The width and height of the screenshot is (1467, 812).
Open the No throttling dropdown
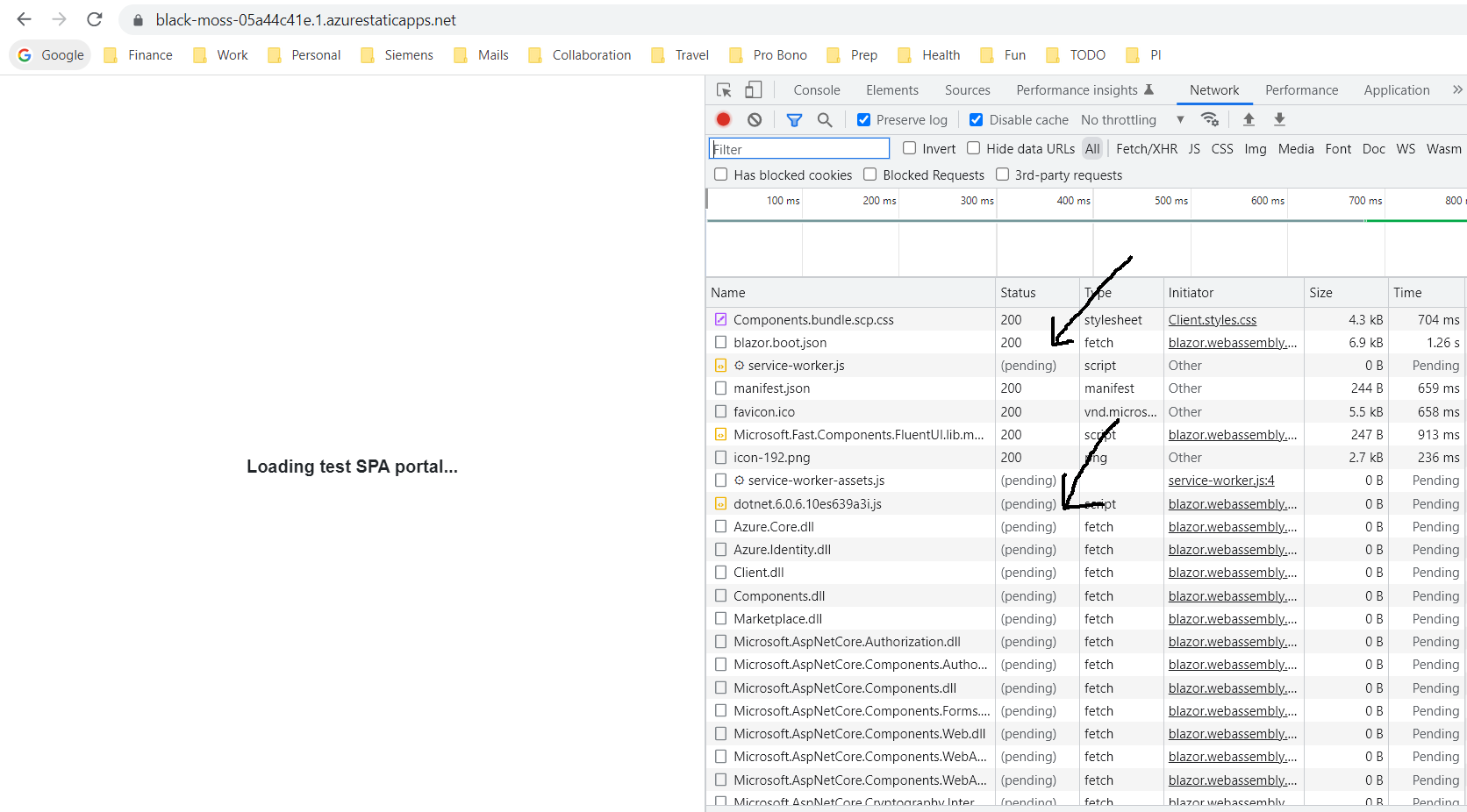point(1119,119)
